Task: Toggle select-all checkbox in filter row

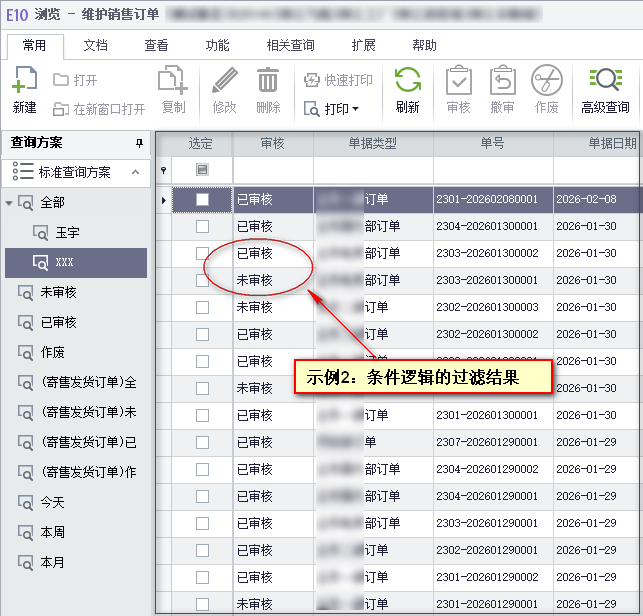Action: [202, 170]
